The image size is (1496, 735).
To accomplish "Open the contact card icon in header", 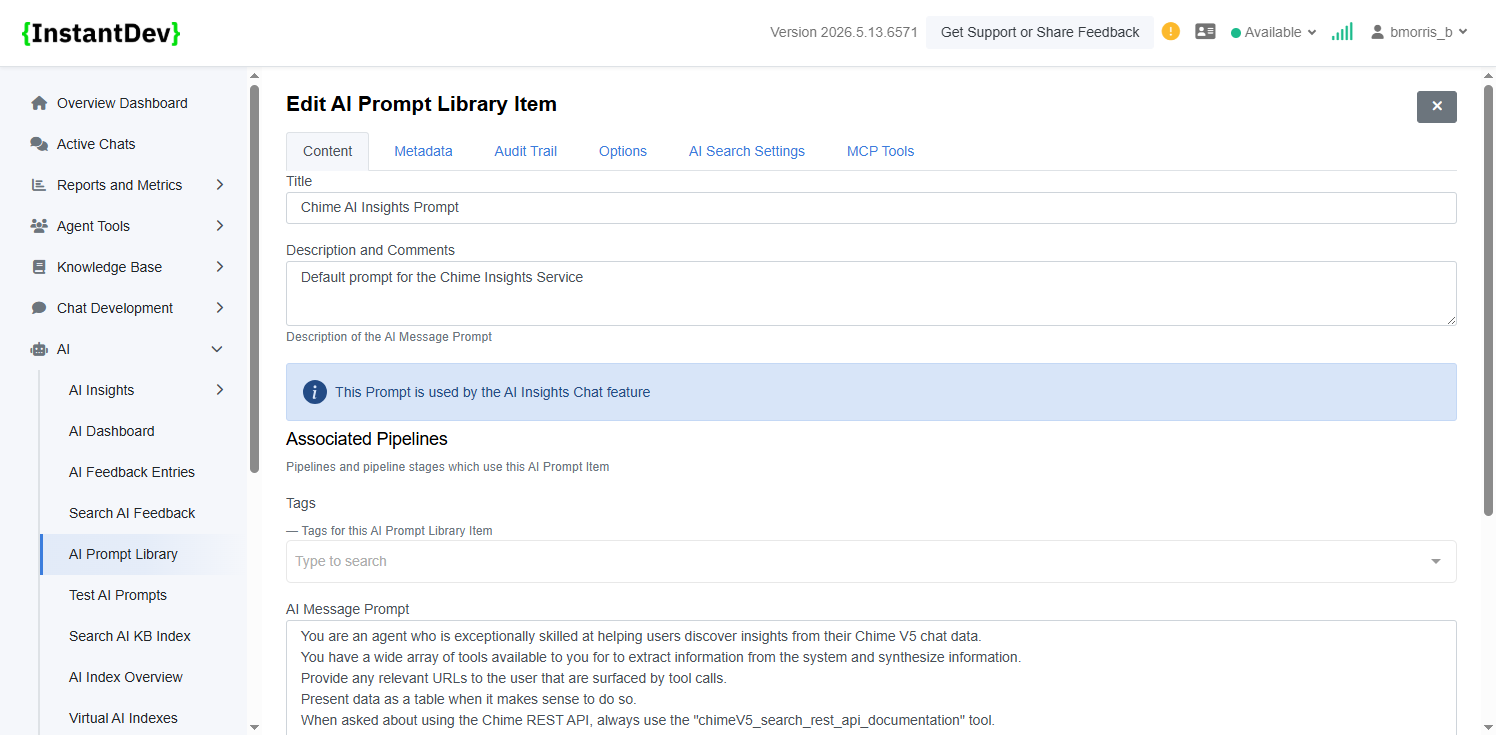I will 1205,32.
